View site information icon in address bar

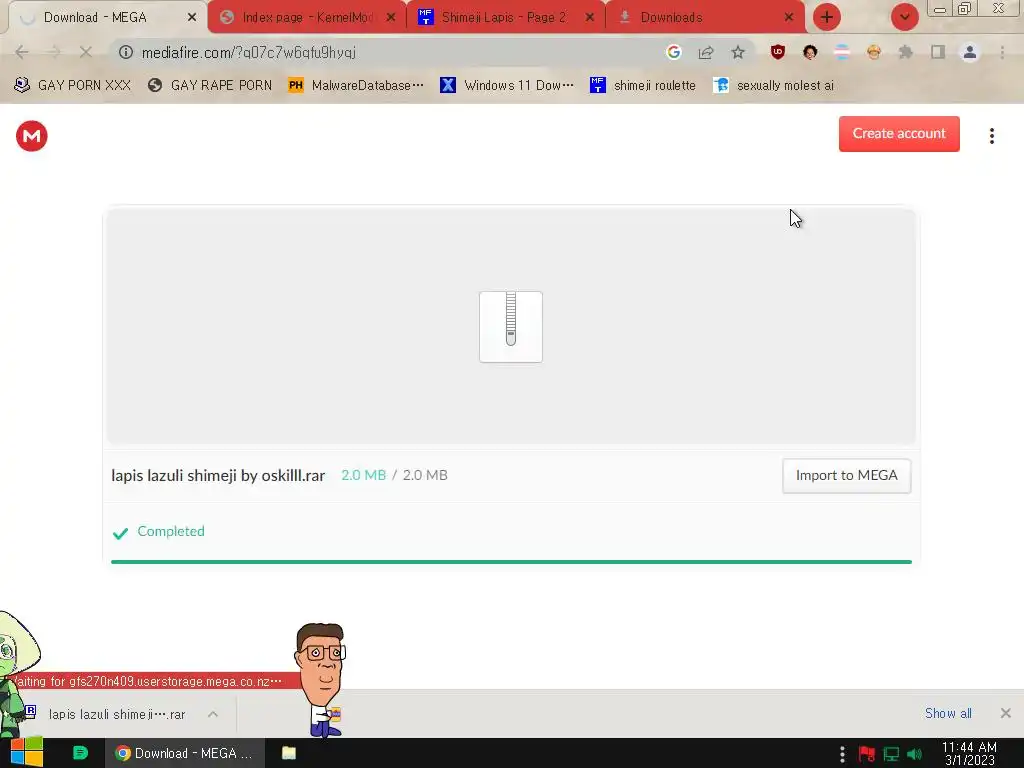pyautogui.click(x=126, y=52)
